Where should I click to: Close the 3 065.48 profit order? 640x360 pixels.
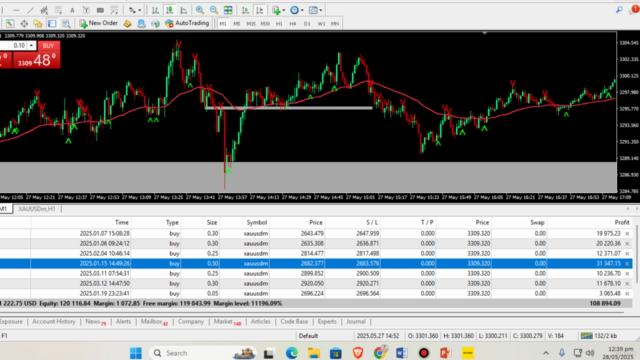pos(627,294)
